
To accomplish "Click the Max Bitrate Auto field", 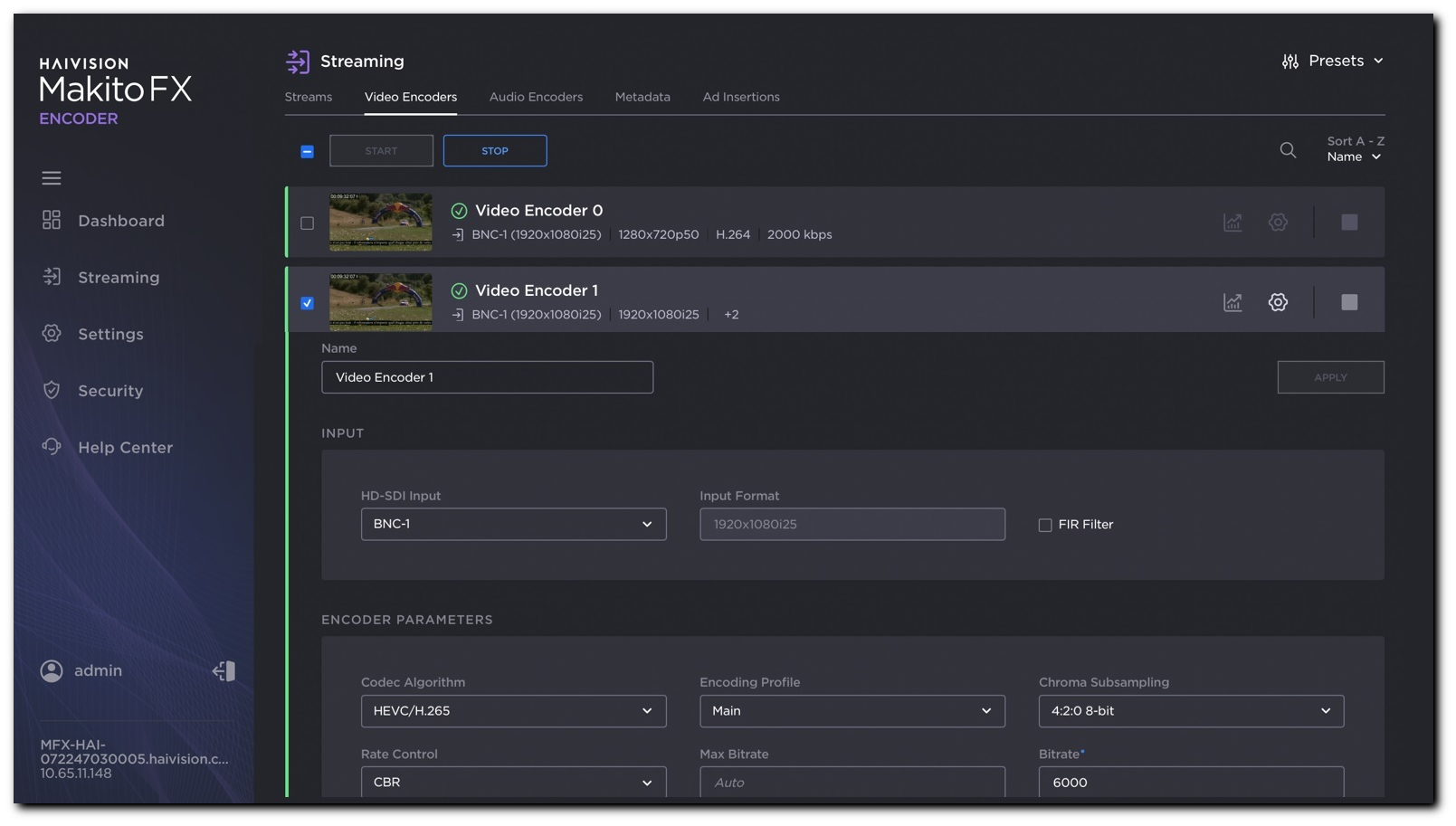I will pos(852,782).
